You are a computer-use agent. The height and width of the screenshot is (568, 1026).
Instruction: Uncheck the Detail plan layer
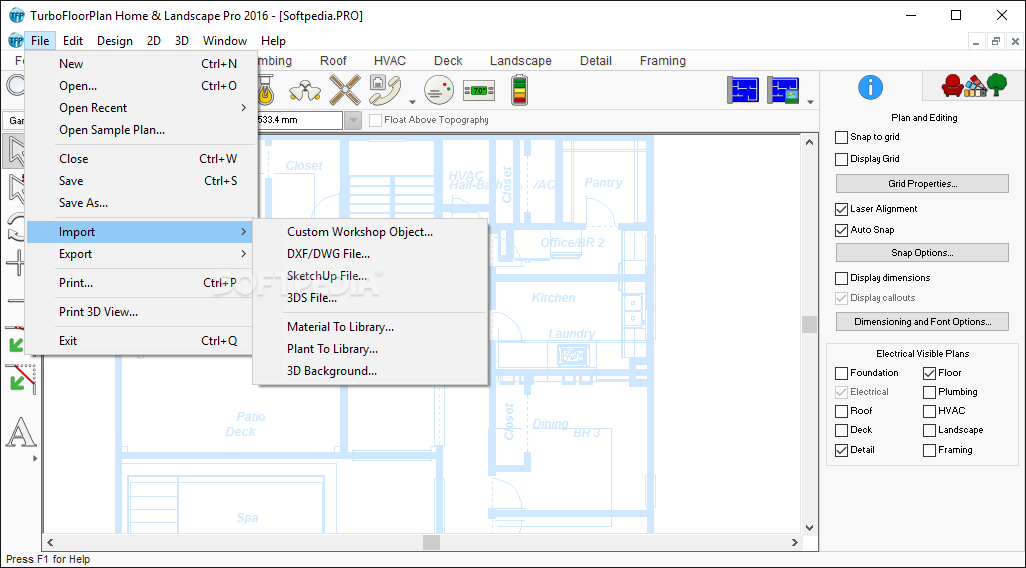point(841,450)
